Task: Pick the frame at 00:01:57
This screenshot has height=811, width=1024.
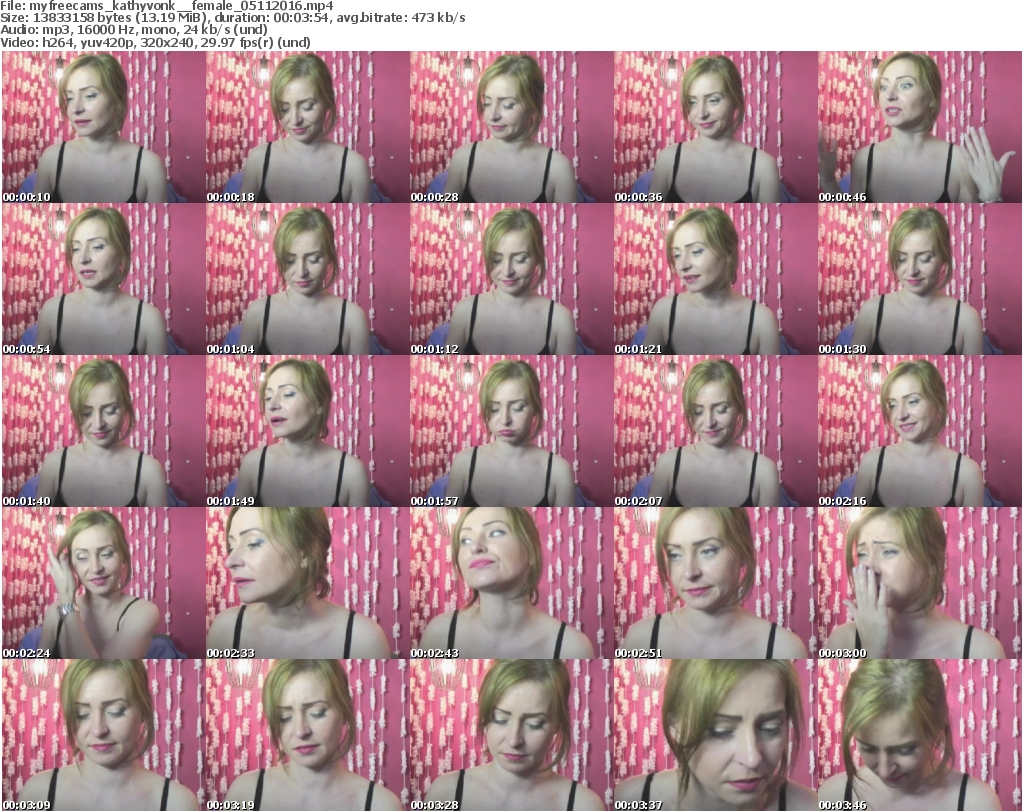Action: click(x=512, y=432)
